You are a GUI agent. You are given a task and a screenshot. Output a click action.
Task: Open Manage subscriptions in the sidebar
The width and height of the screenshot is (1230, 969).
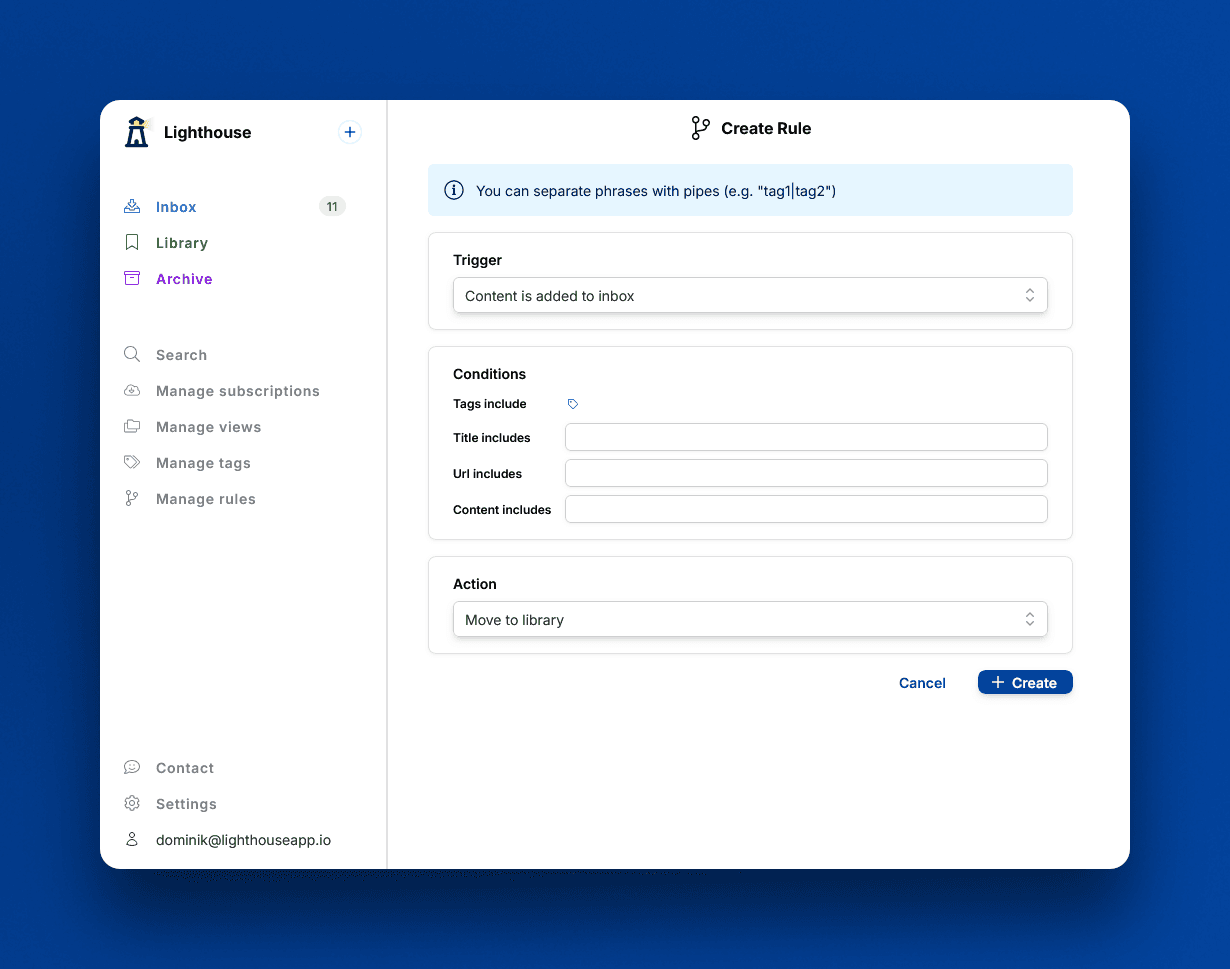237,391
